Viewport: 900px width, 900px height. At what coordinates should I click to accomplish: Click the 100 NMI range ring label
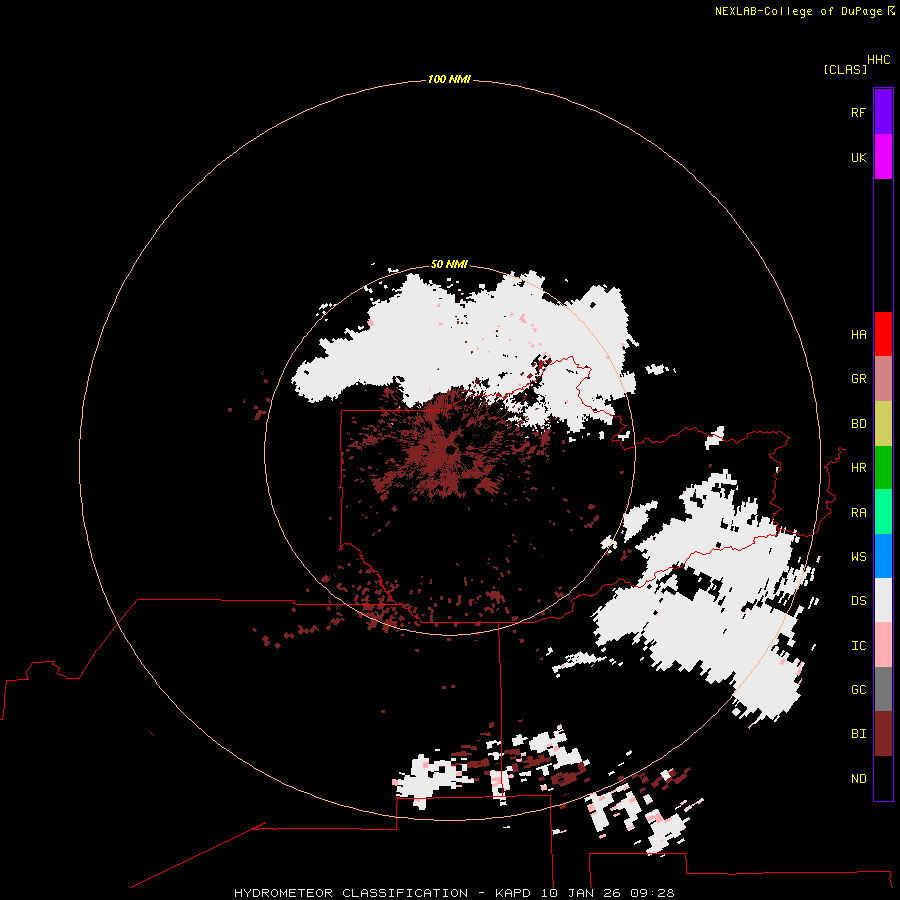449,79
